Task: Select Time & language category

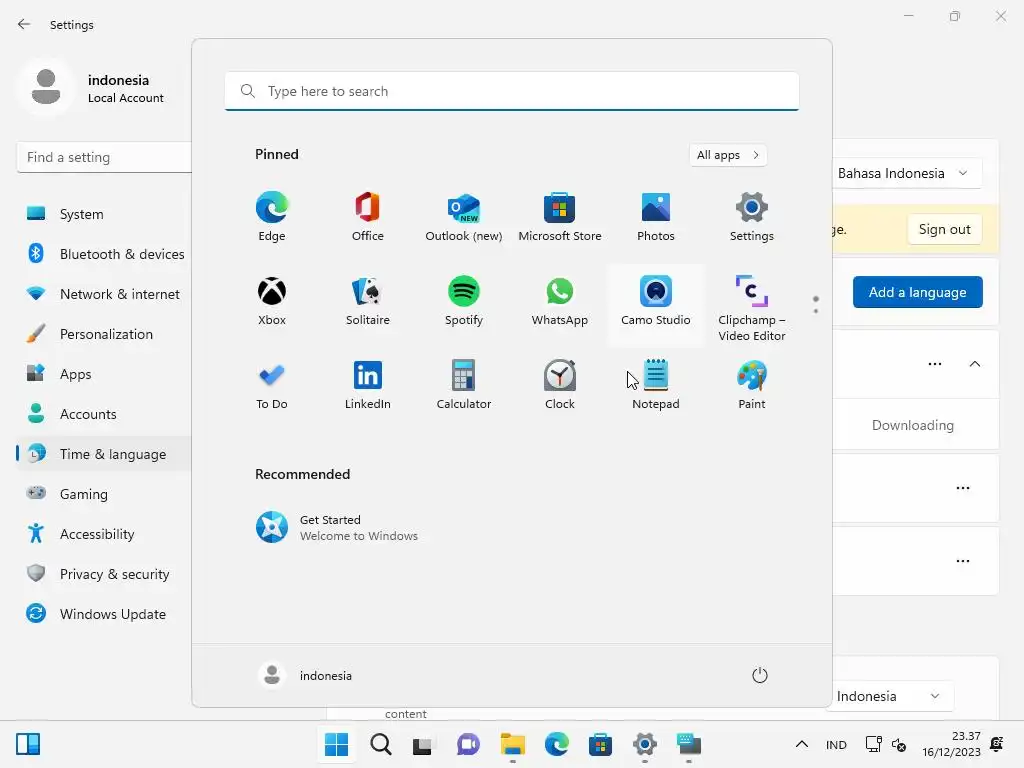Action: (104, 455)
